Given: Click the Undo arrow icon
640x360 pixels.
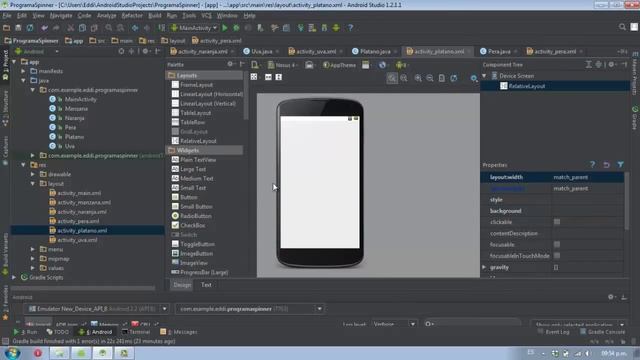Looking at the screenshot, I should (x=44, y=28).
